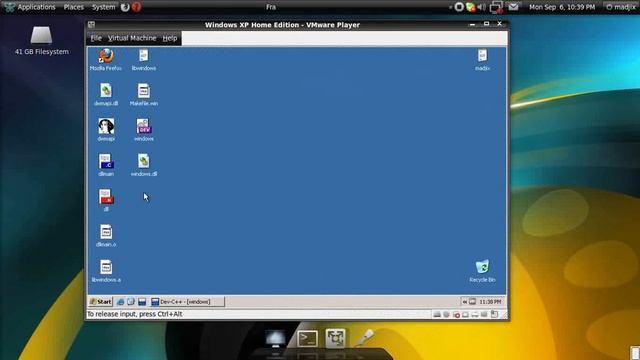640x360 pixels.
Task: Open the GNOME Applications menu
Action: coord(29,7)
